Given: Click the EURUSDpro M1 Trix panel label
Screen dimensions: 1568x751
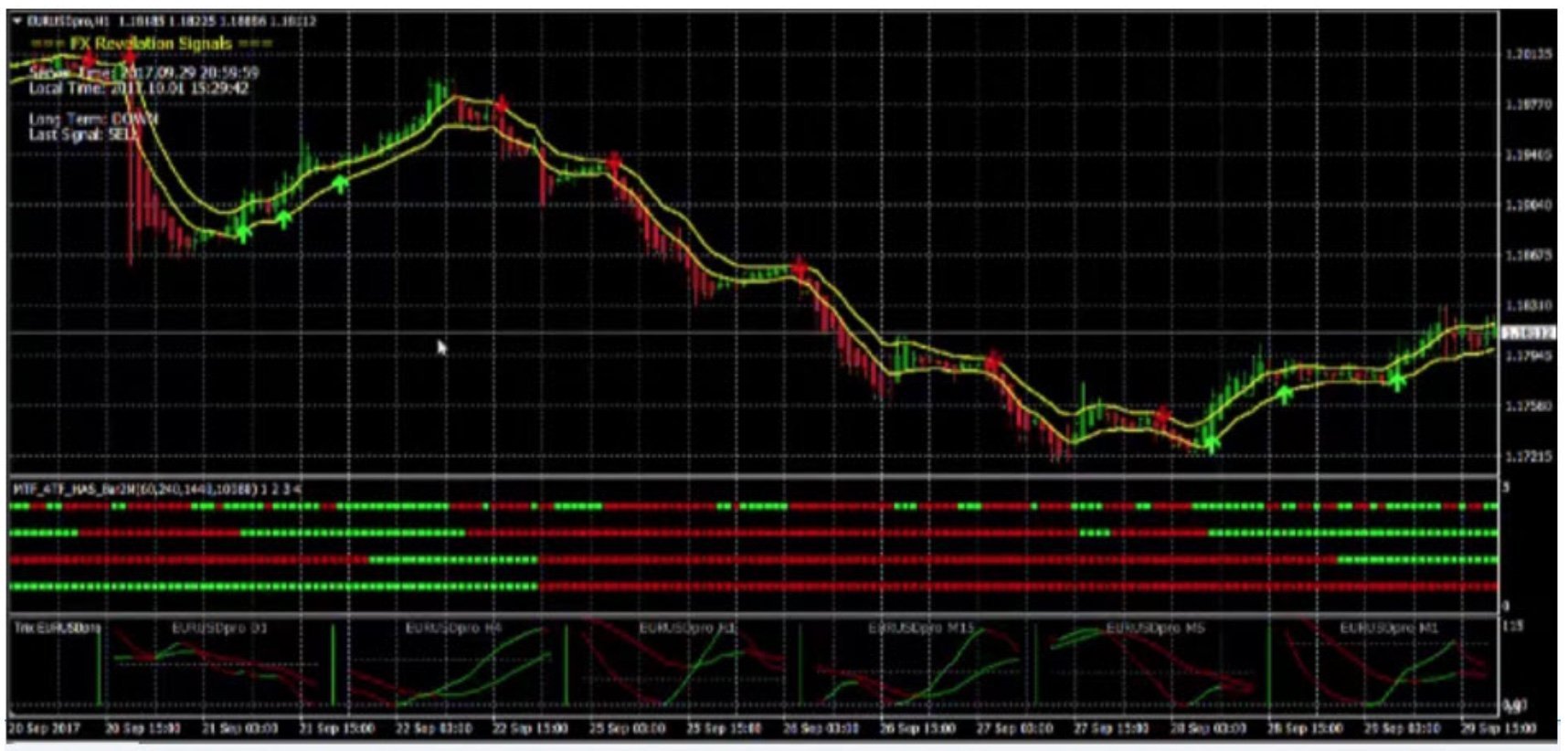Looking at the screenshot, I should [x=1388, y=629].
